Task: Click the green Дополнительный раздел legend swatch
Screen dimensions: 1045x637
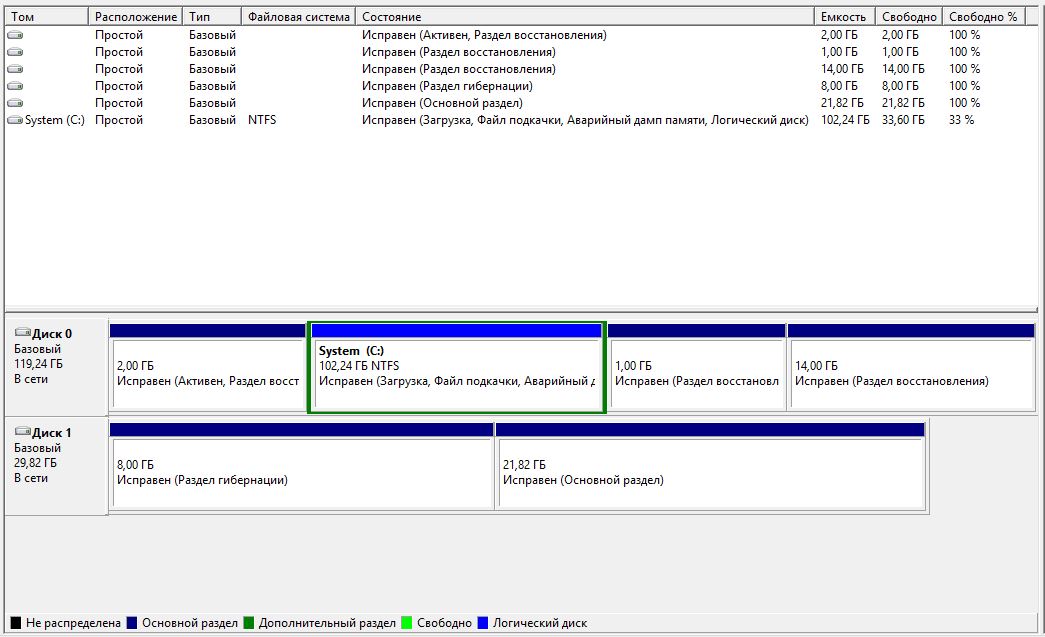Action: tap(248, 623)
